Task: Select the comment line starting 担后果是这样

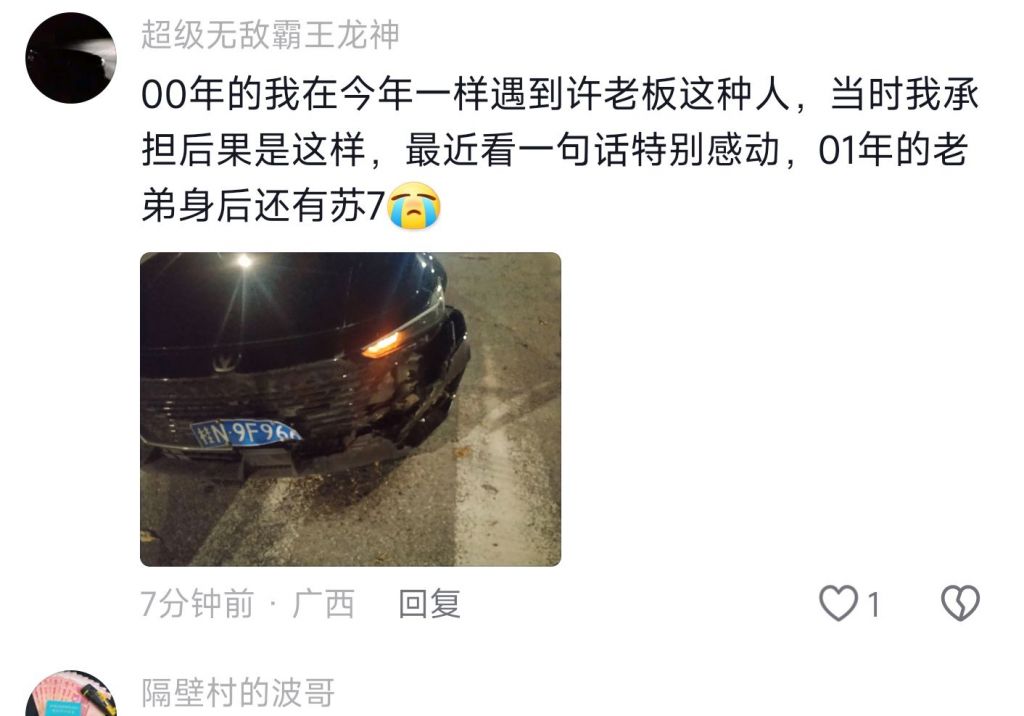Action: [554, 150]
